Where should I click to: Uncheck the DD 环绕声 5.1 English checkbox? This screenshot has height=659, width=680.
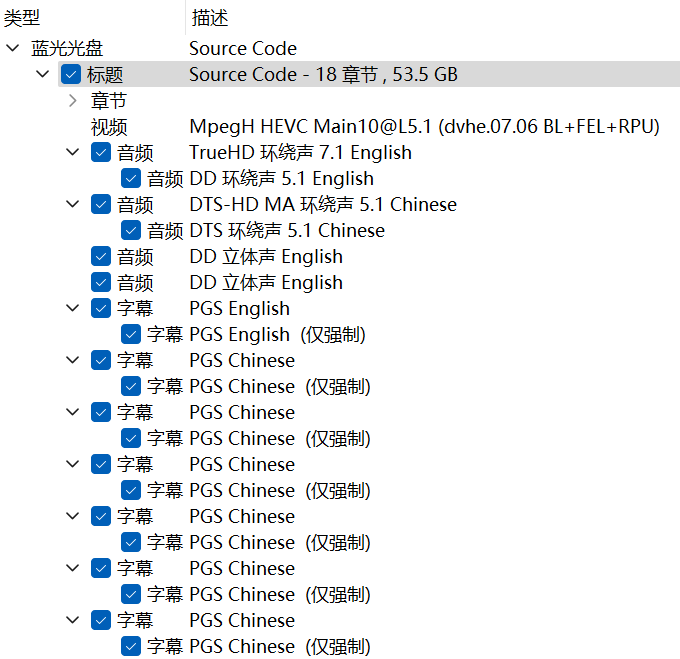tap(131, 178)
